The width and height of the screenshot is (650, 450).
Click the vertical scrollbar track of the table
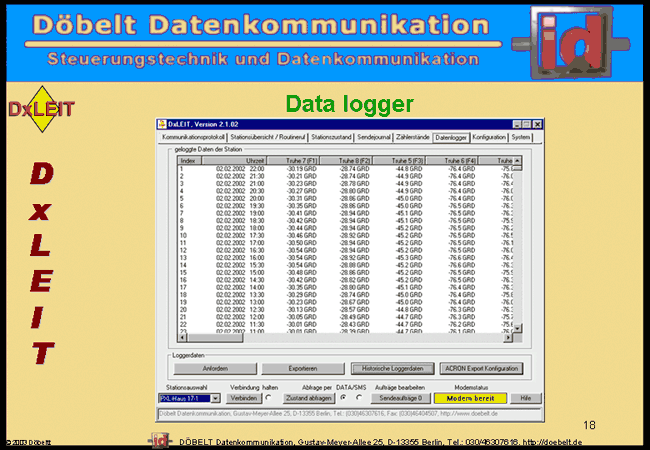pyautogui.click(x=517, y=249)
